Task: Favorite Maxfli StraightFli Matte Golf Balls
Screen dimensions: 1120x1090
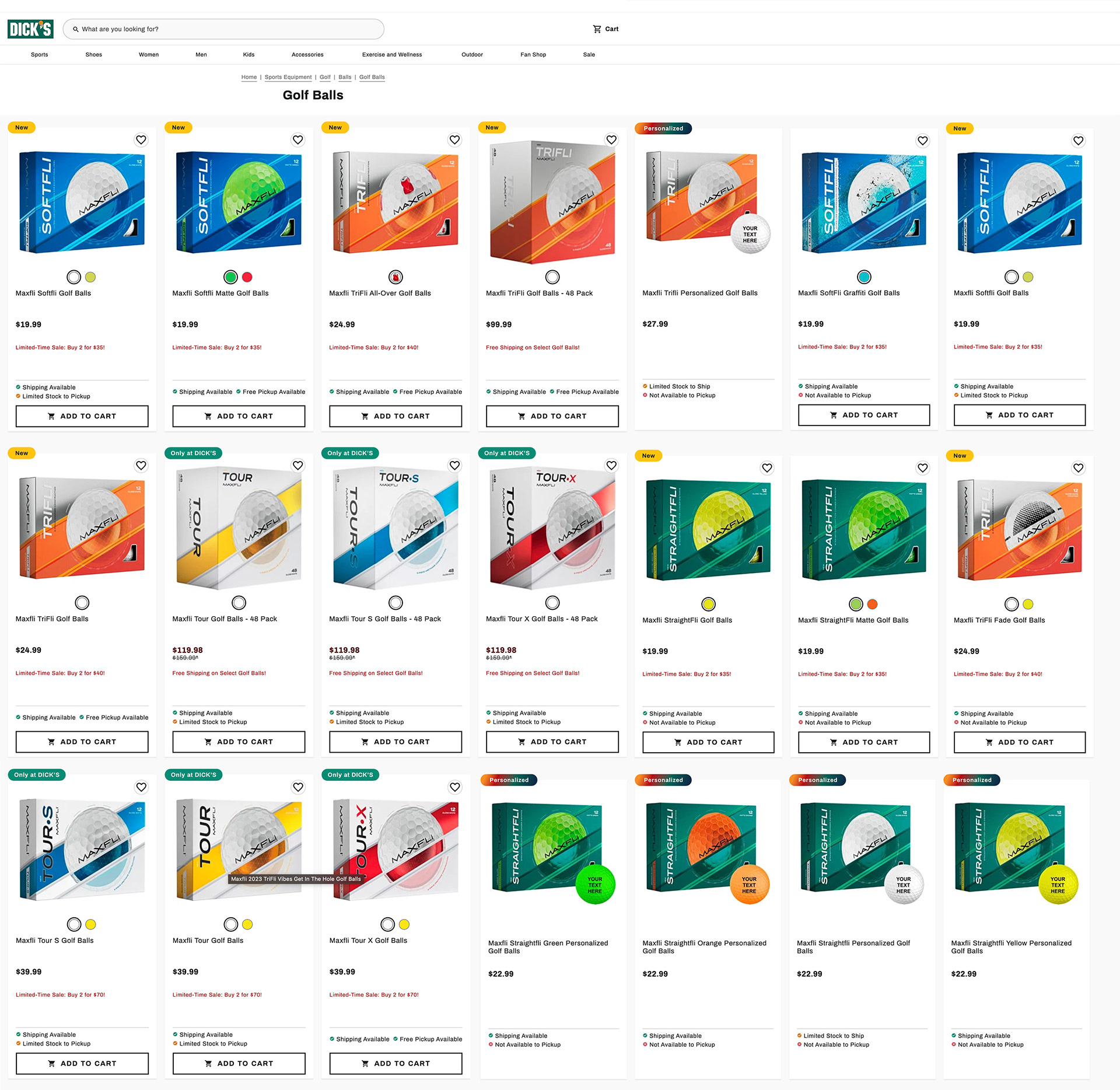Action: click(922, 468)
